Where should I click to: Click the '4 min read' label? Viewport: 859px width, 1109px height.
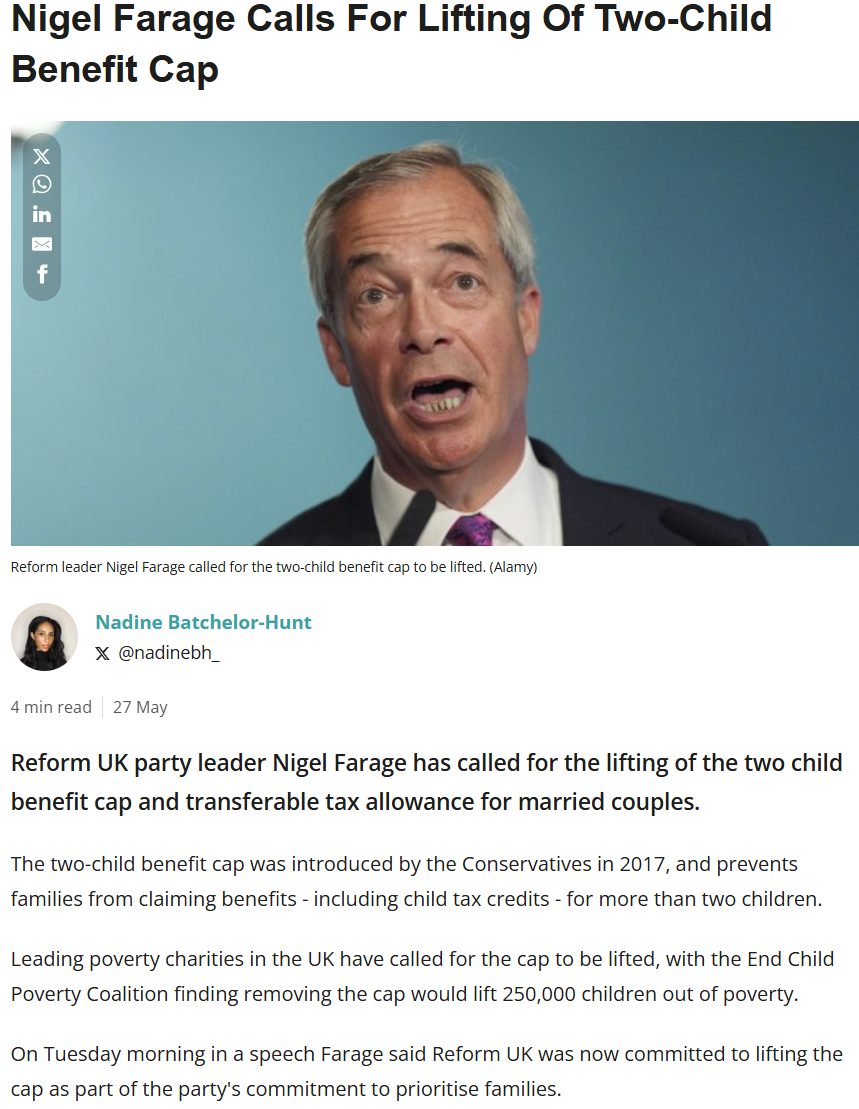[x=51, y=707]
